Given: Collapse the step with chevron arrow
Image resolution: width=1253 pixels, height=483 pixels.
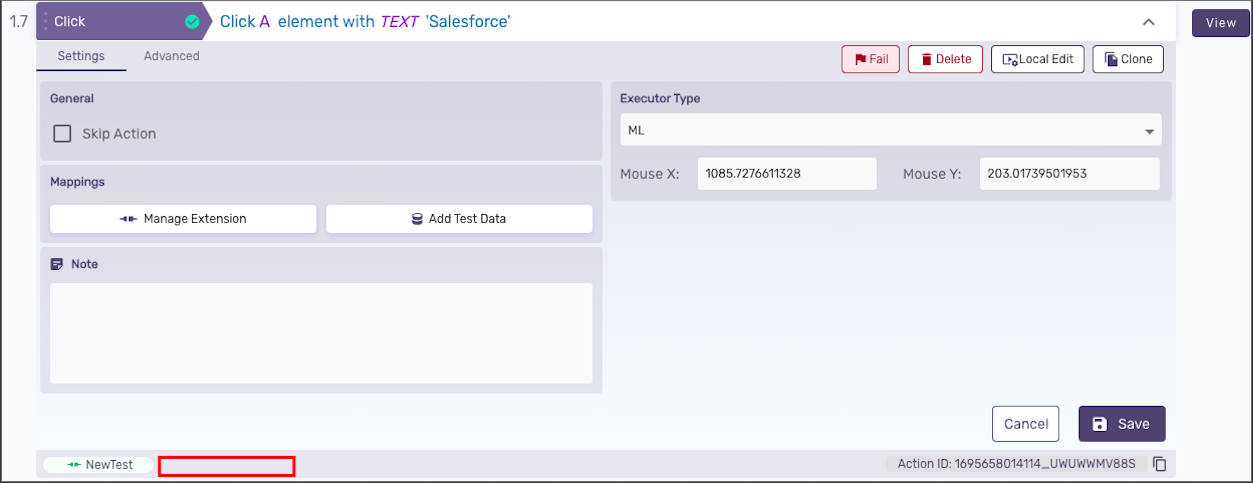Looking at the screenshot, I should tap(1148, 22).
